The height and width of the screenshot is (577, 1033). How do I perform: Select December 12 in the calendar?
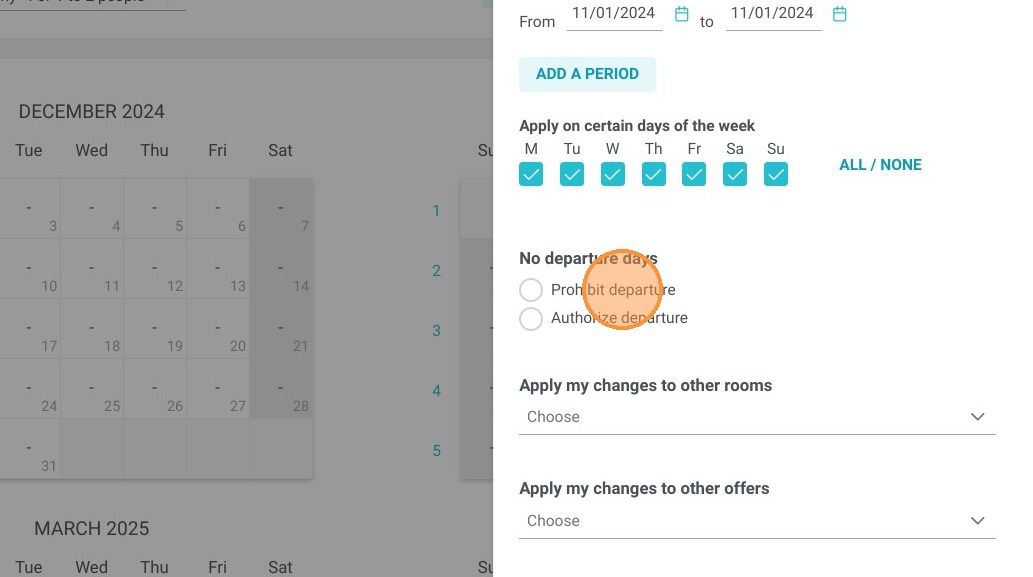pyautogui.click(x=155, y=269)
